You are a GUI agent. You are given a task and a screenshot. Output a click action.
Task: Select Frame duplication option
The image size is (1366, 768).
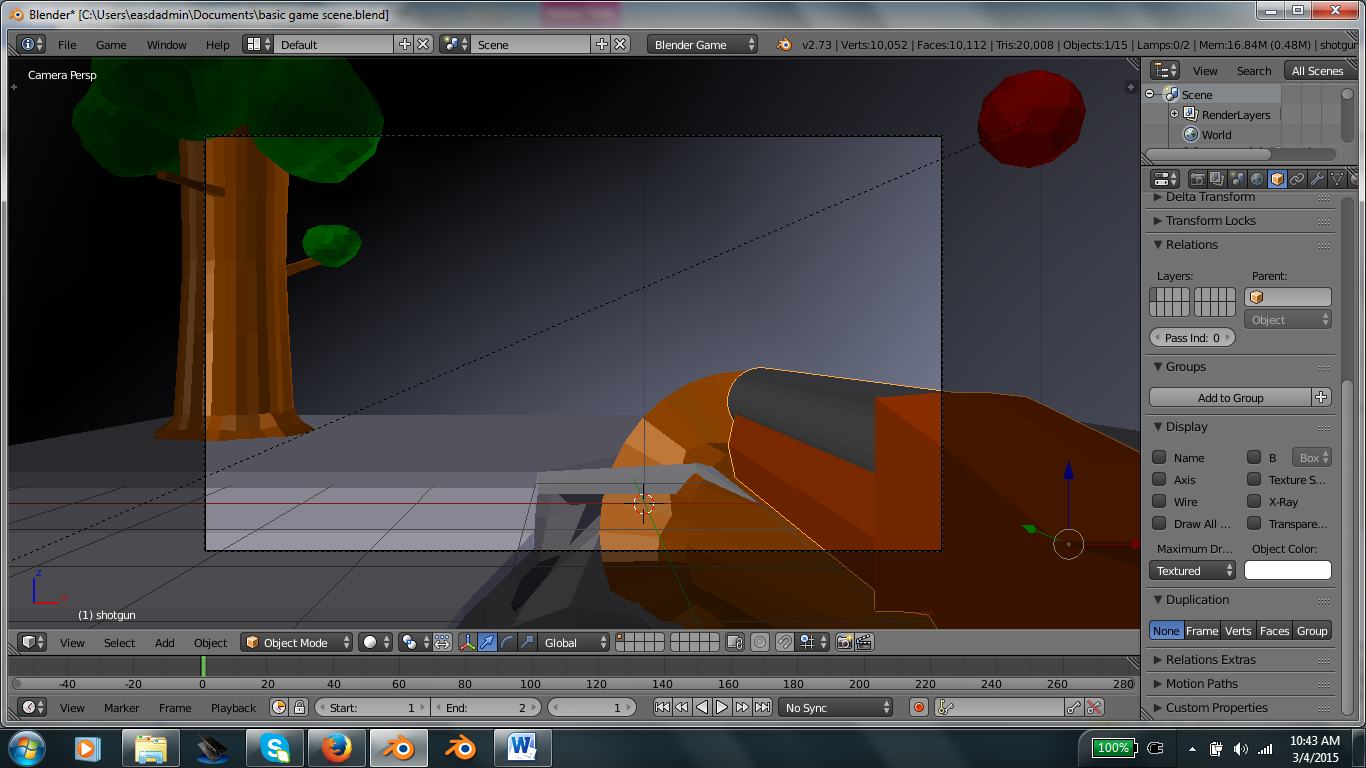coord(1202,630)
